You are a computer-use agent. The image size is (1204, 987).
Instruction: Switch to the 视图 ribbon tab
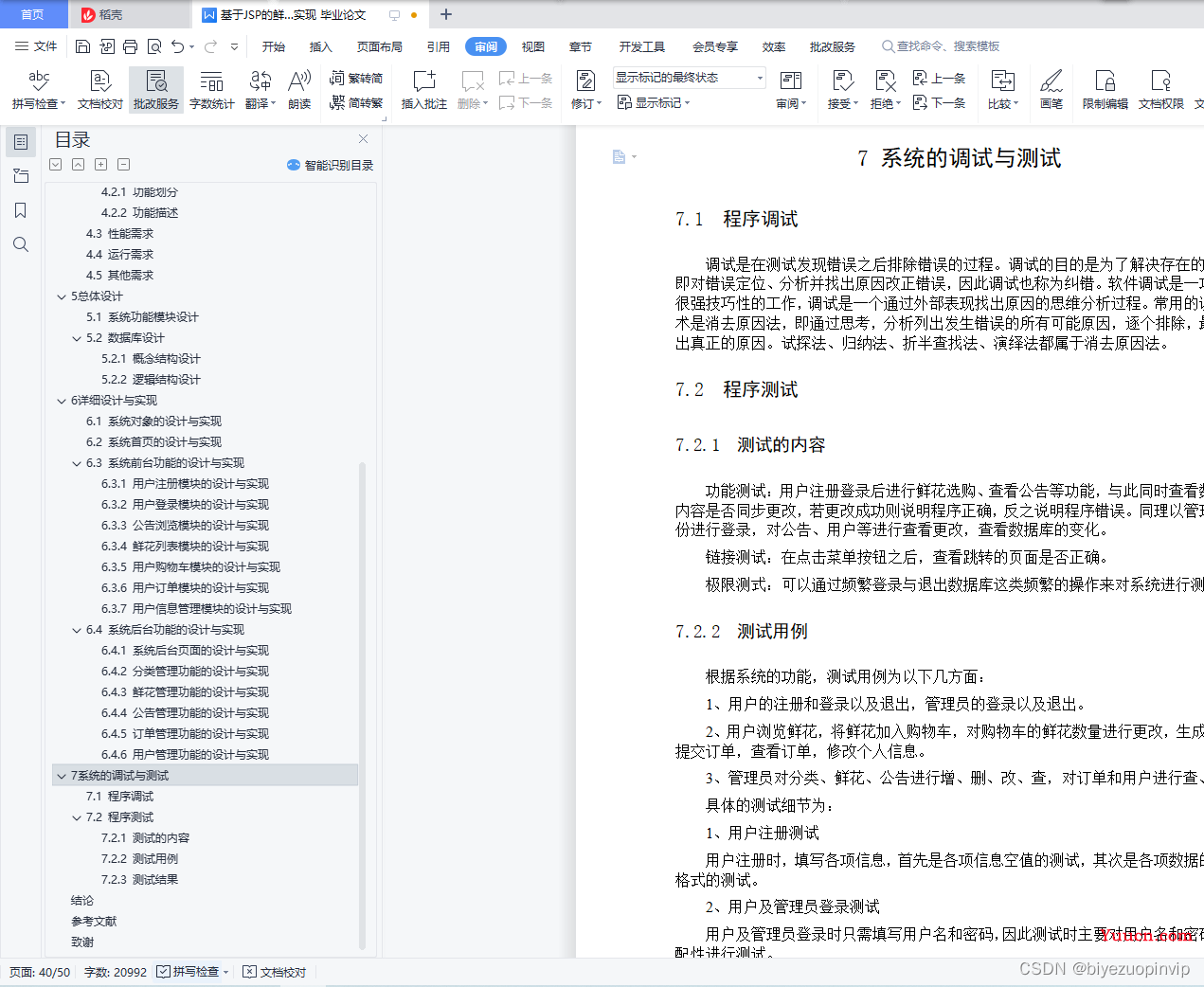[533, 46]
